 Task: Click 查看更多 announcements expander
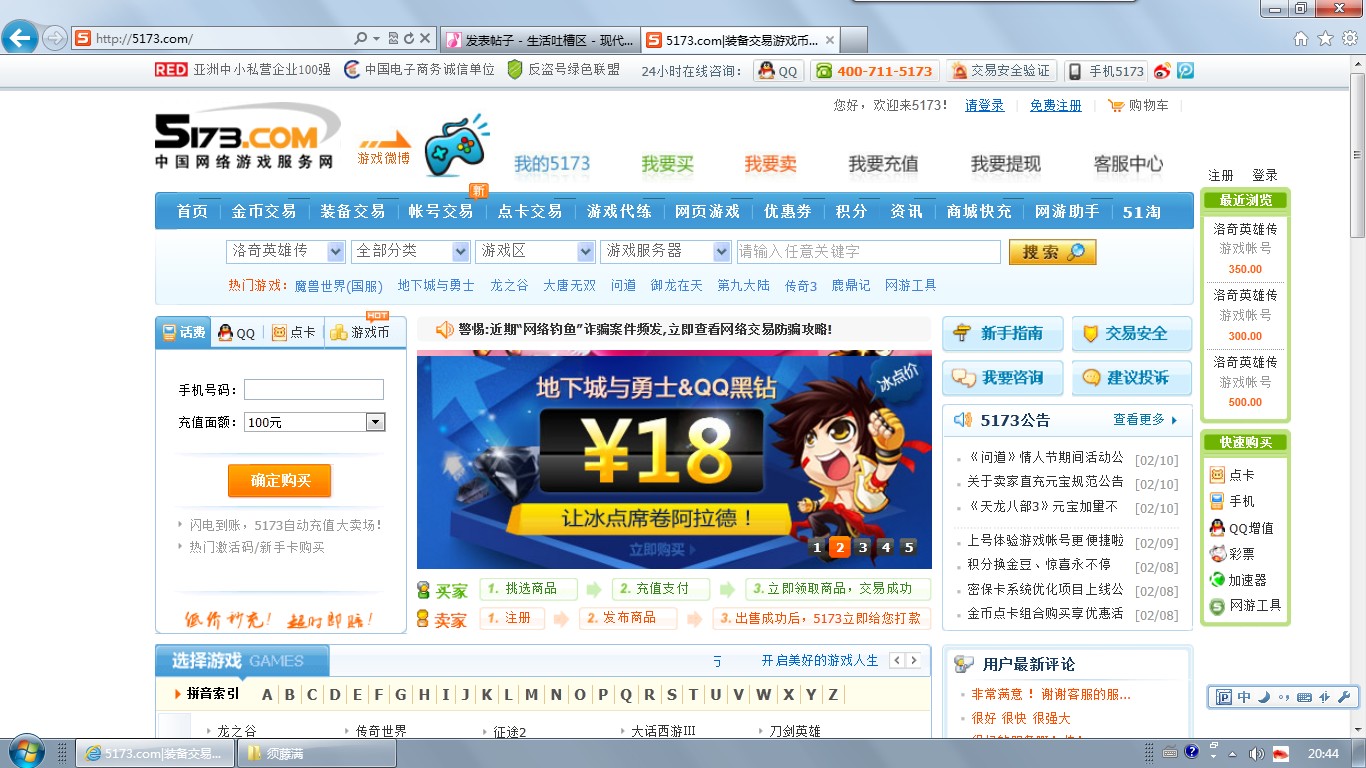tap(1146, 420)
